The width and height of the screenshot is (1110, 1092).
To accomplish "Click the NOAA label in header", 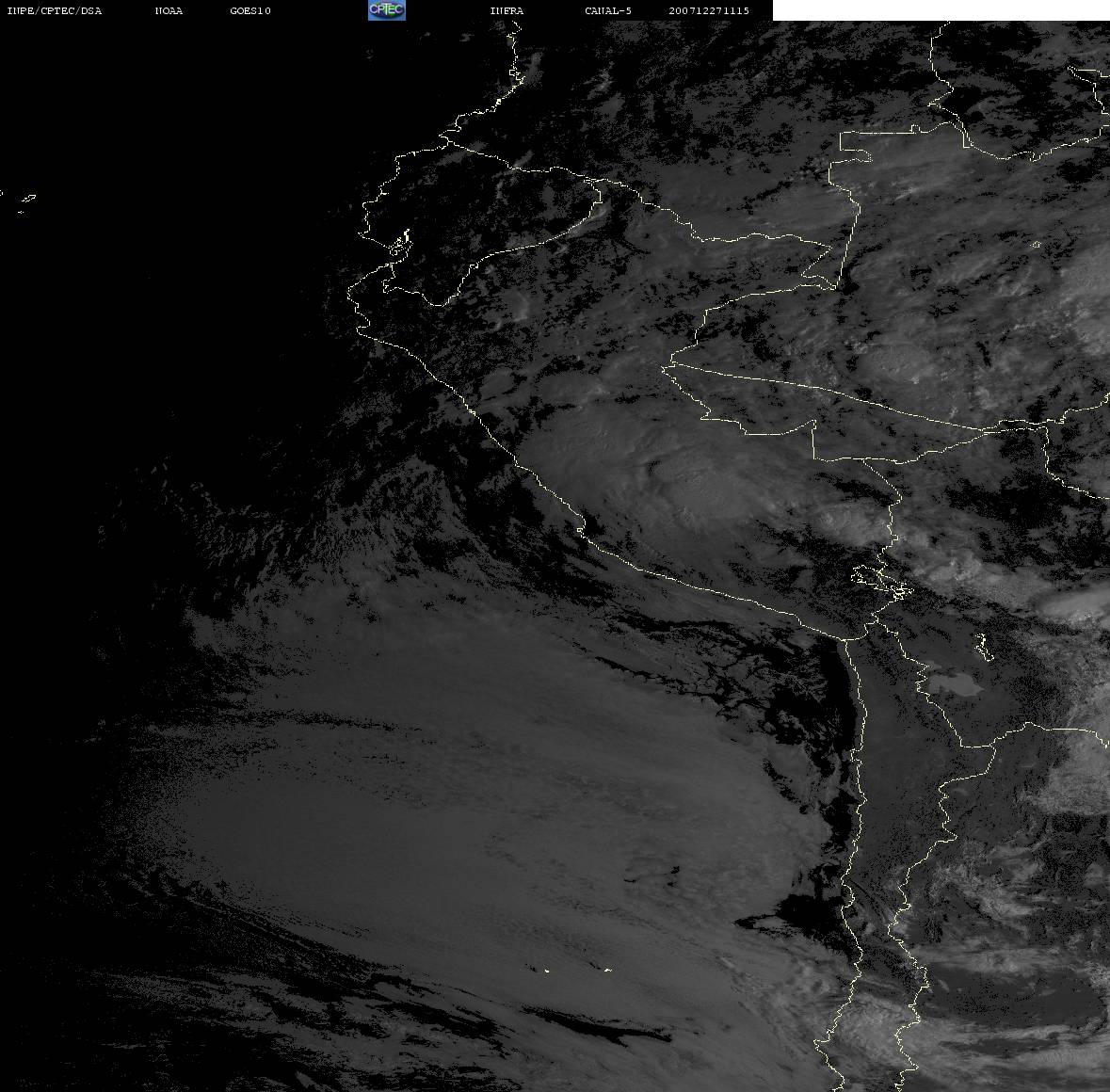I will 169,11.
